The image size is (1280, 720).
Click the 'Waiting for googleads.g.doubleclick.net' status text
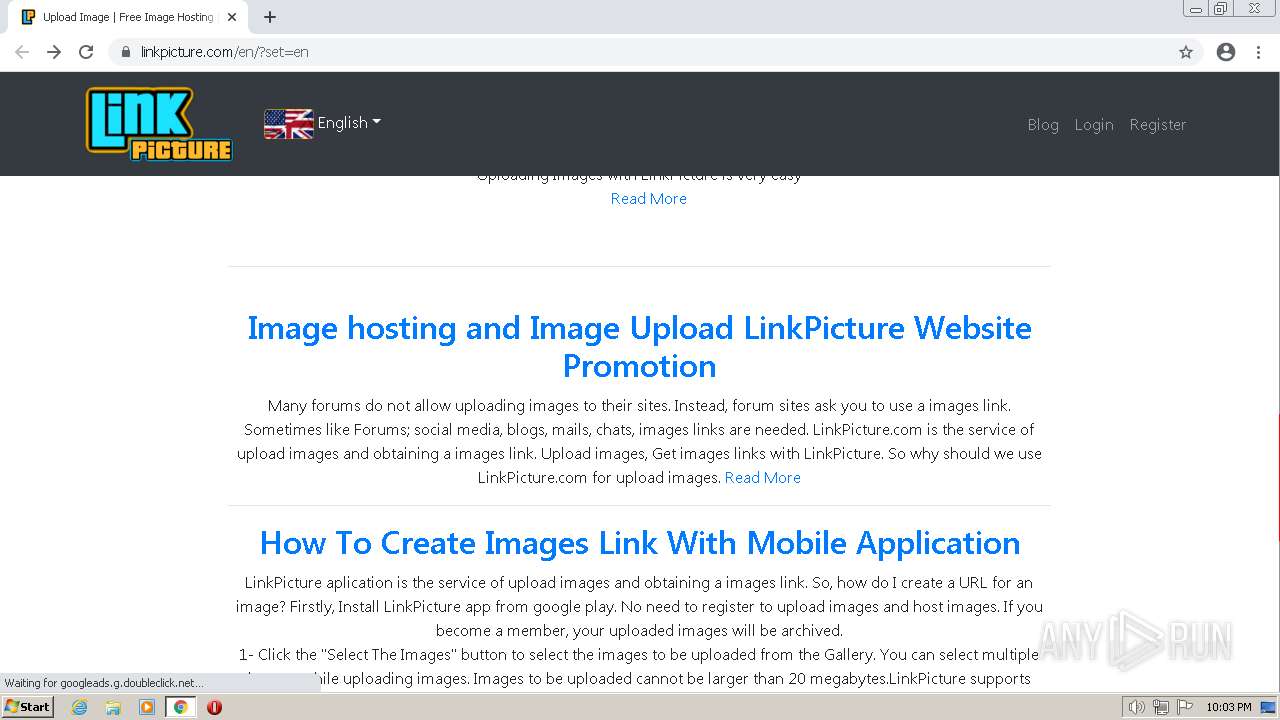(x=104, y=683)
